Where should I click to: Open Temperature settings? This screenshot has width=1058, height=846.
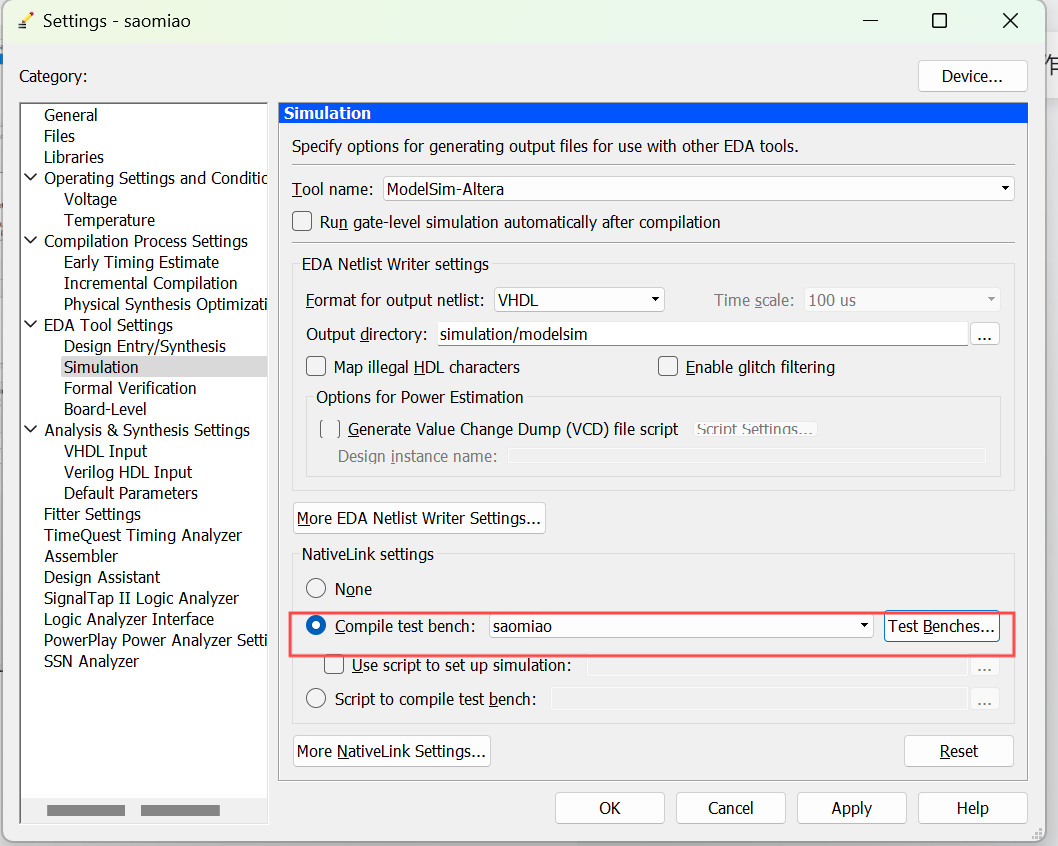109,220
